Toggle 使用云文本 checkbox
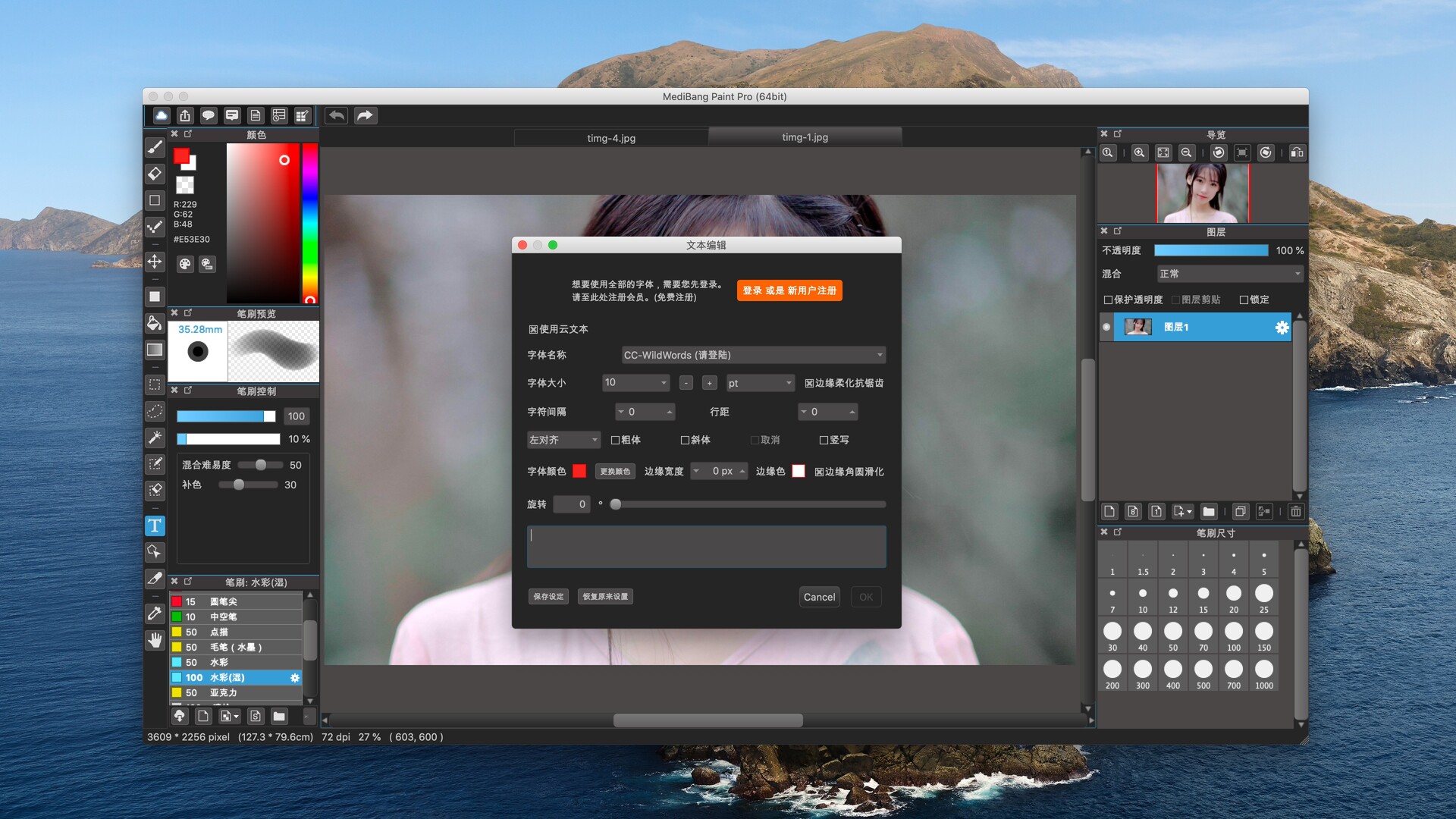The height and width of the screenshot is (819, 1456). 533,329
